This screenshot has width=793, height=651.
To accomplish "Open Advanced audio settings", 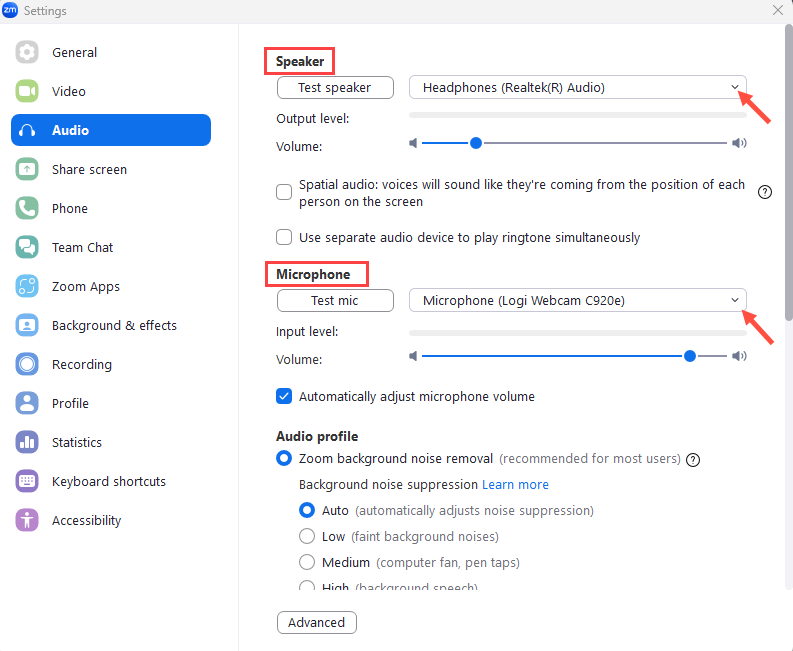I will tap(317, 622).
